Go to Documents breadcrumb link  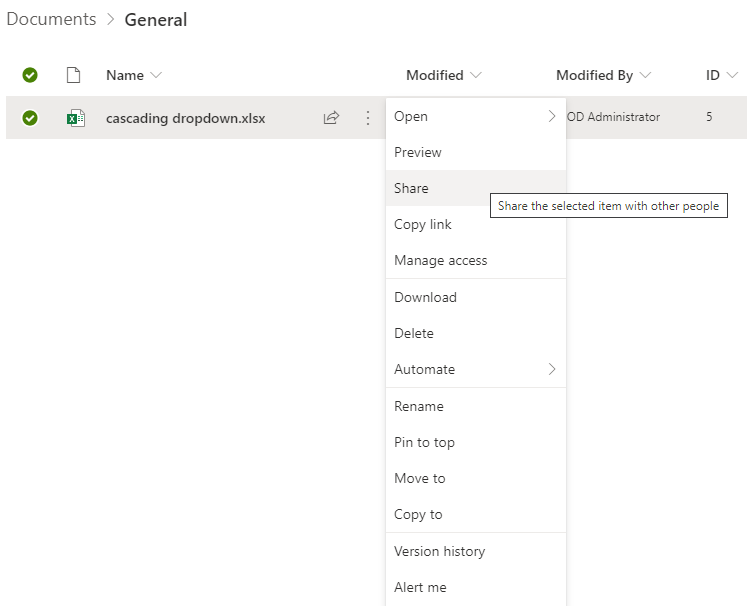(51, 19)
